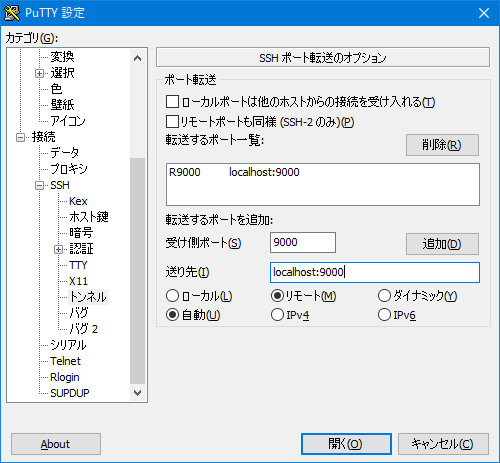The height and width of the screenshot is (463, 500).
Task: Expand the 選択 tree node
Action: (x=39, y=73)
